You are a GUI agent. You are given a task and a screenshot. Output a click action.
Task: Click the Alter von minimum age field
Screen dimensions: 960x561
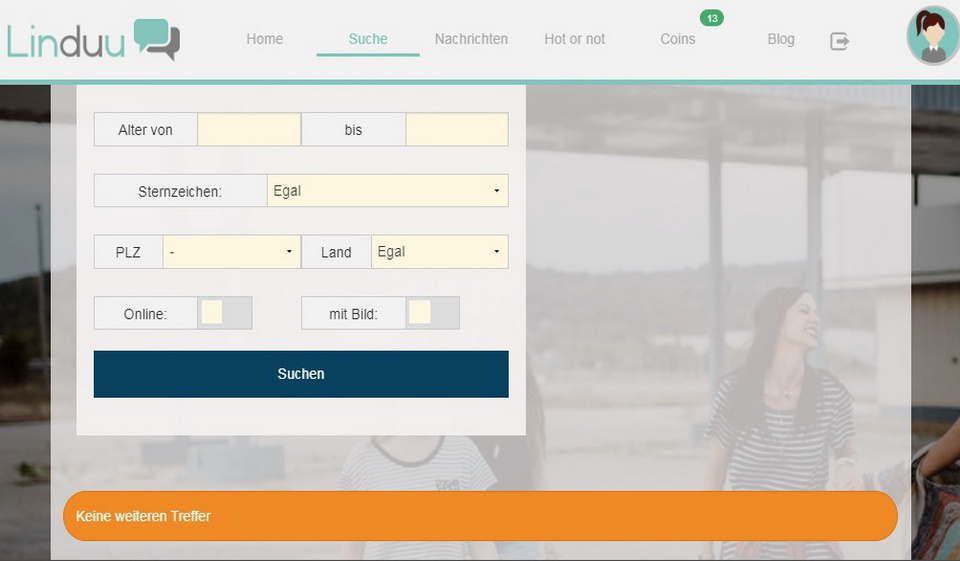coord(249,130)
